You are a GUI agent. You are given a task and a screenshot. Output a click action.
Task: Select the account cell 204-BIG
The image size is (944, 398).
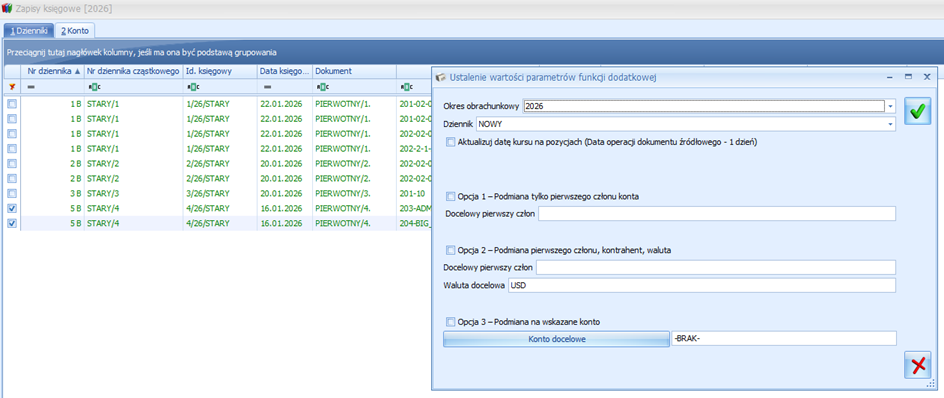(x=414, y=223)
